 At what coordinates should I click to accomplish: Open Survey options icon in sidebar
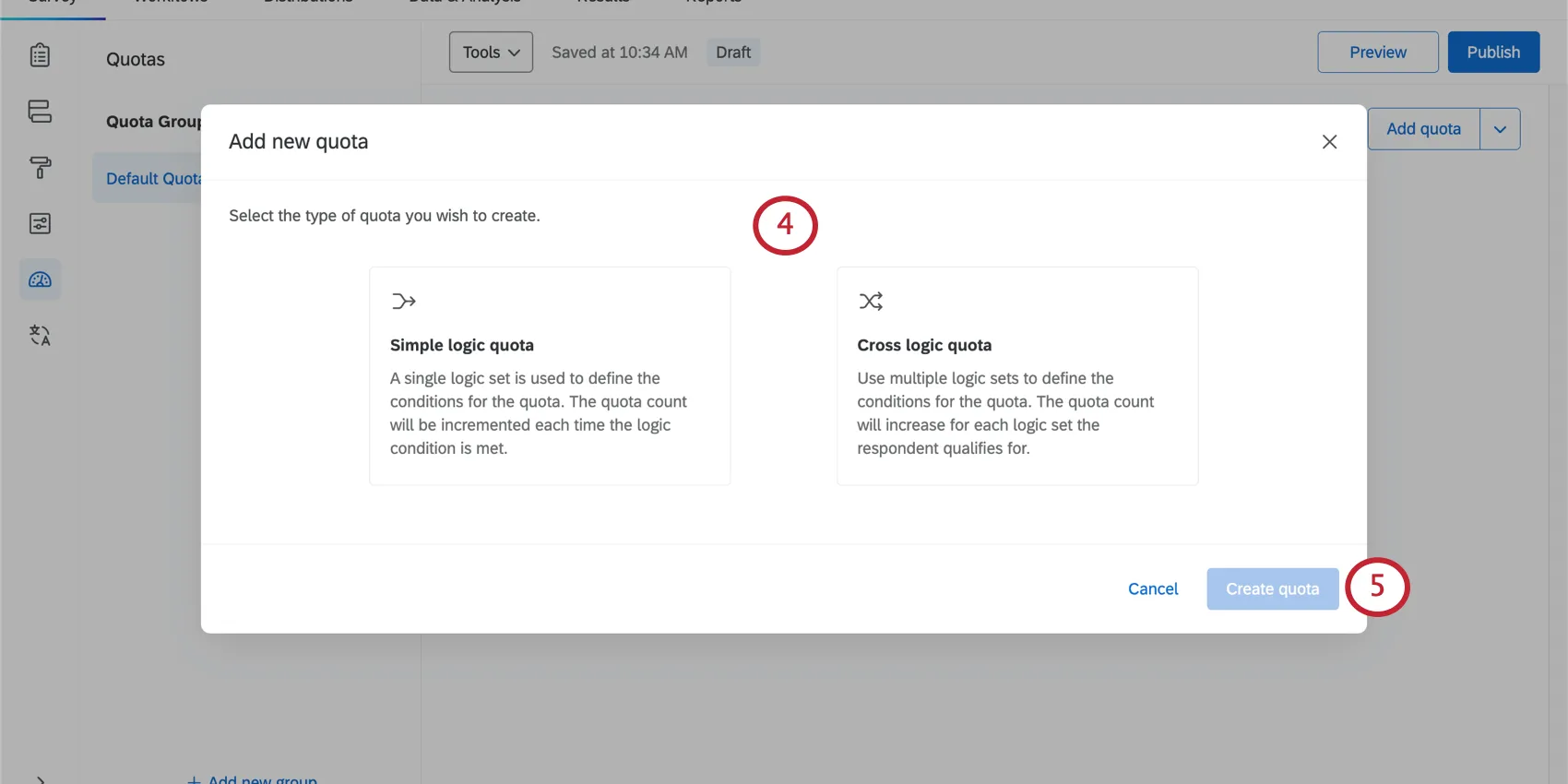(x=40, y=224)
